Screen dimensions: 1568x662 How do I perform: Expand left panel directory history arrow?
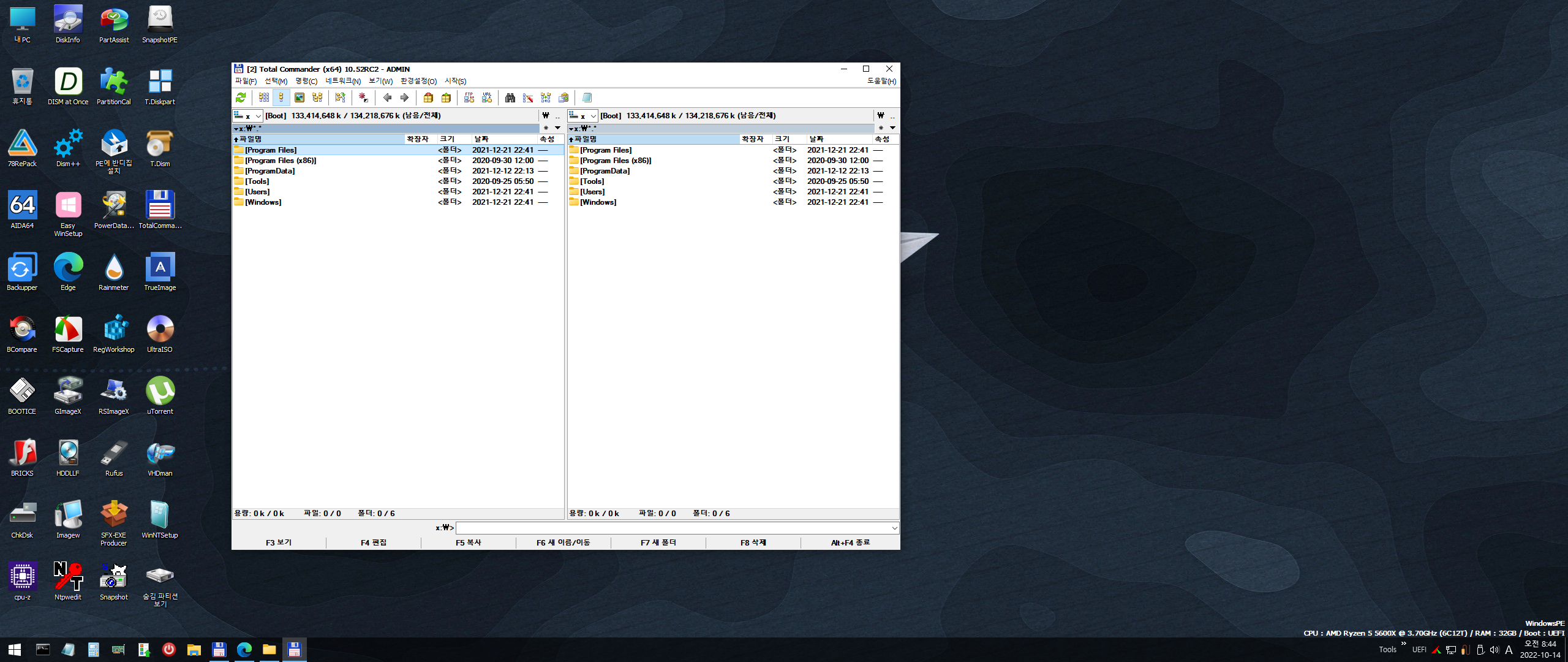click(x=557, y=128)
